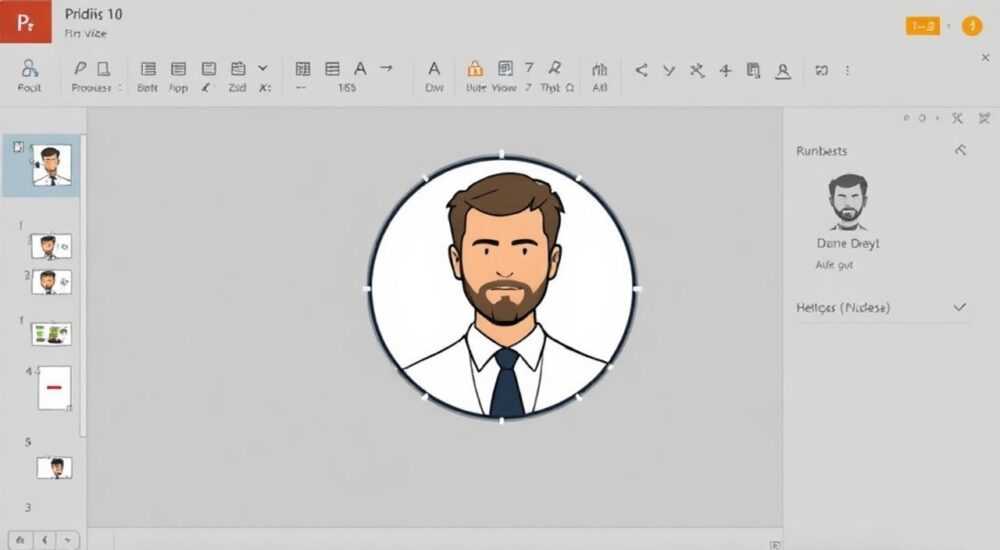Click the chart icon labeled All
This screenshot has height=550, width=1000.
click(x=599, y=69)
